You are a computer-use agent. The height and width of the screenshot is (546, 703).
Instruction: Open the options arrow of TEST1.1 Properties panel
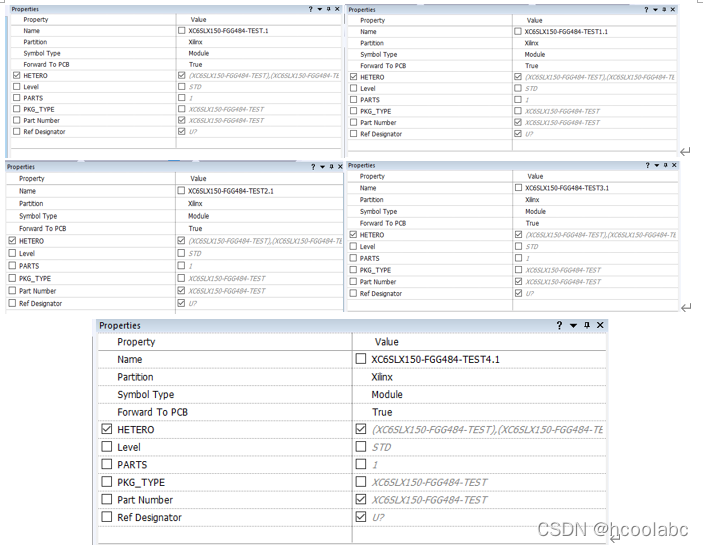coord(655,9)
